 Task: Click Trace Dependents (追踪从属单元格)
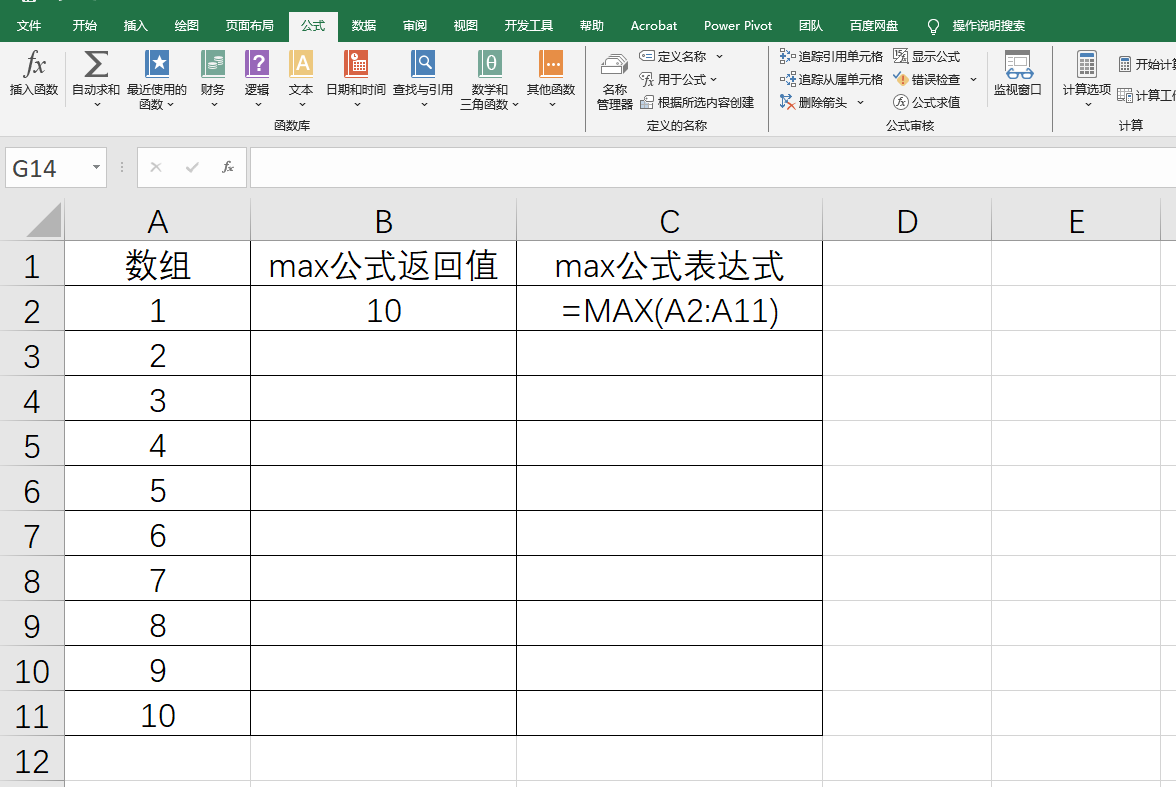pyautogui.click(x=831, y=79)
